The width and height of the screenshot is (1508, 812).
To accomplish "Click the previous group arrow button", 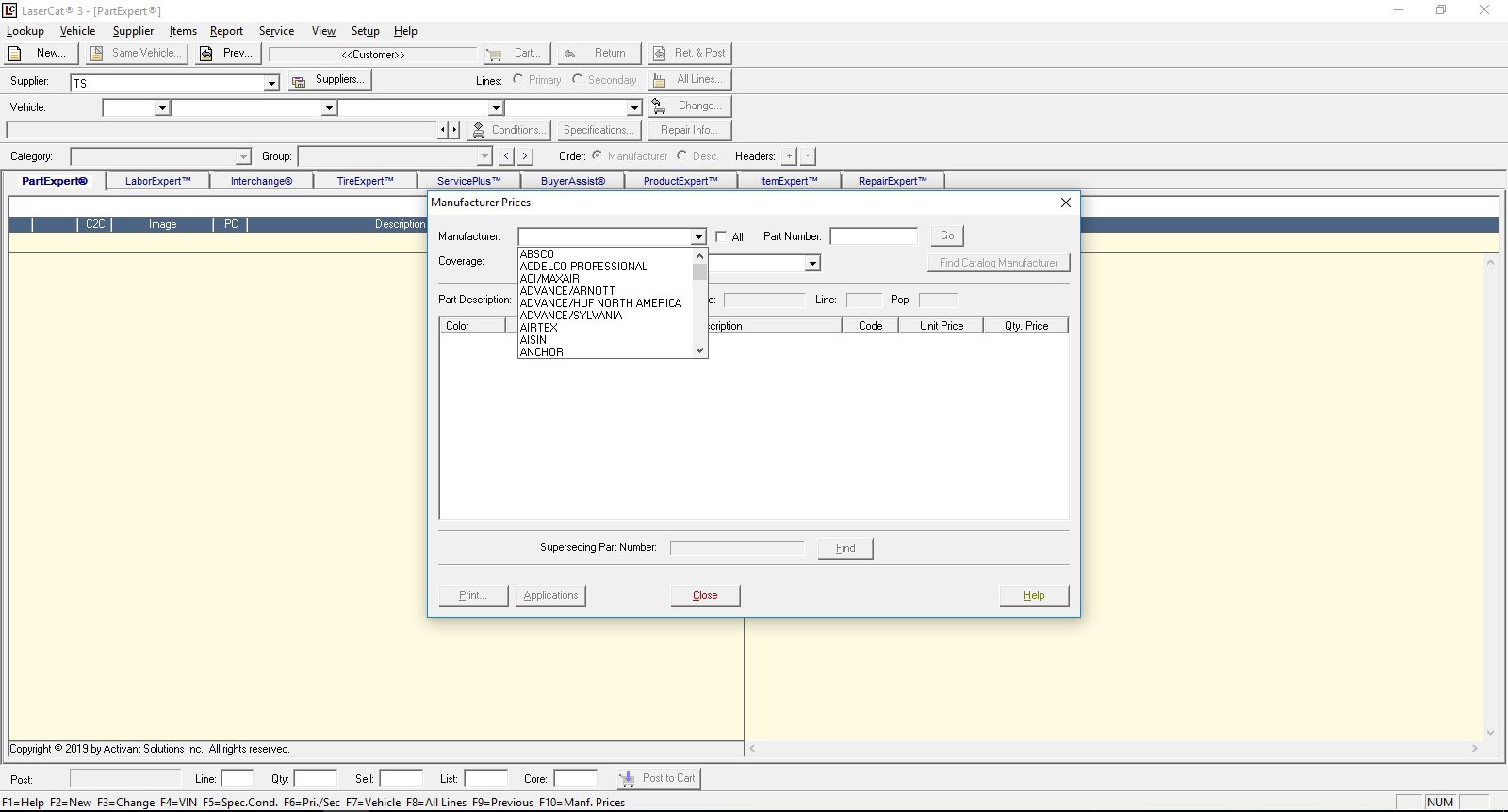I will tap(507, 156).
